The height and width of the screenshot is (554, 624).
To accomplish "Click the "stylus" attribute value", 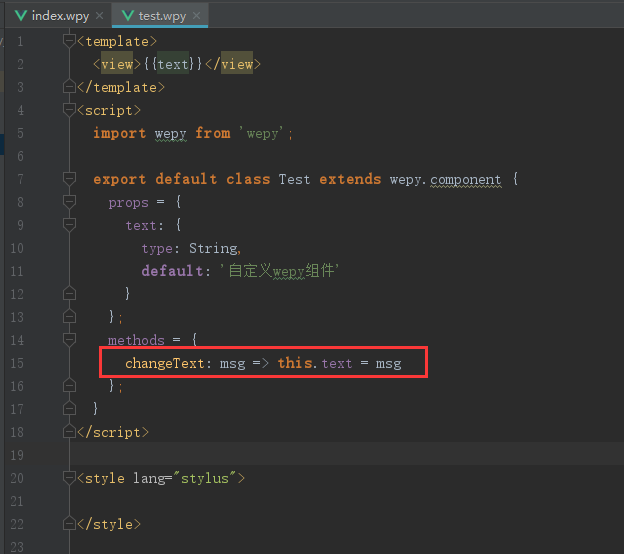I will (205, 478).
